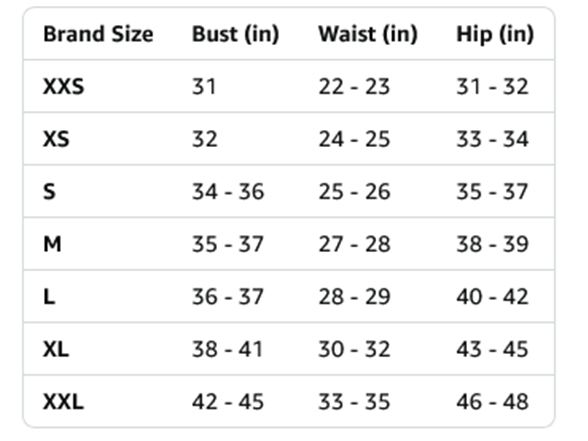Click bust value 38 - 41

(227, 349)
